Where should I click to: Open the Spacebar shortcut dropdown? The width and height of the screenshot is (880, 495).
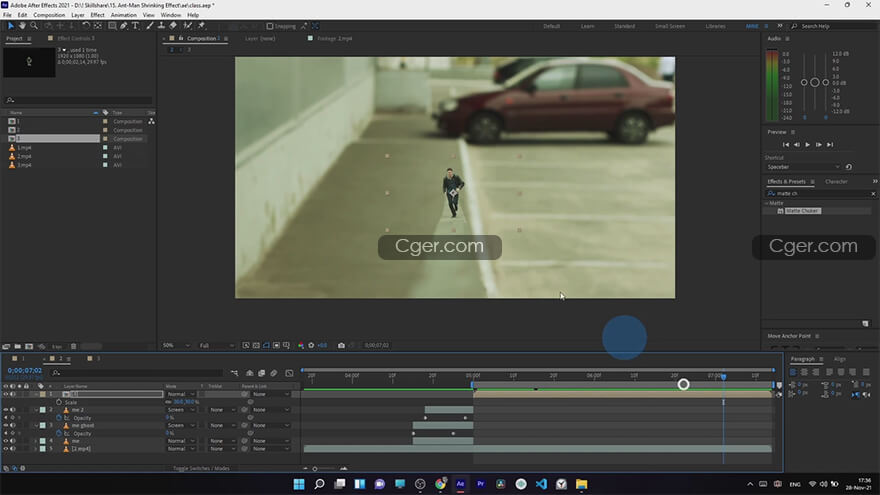(x=803, y=167)
